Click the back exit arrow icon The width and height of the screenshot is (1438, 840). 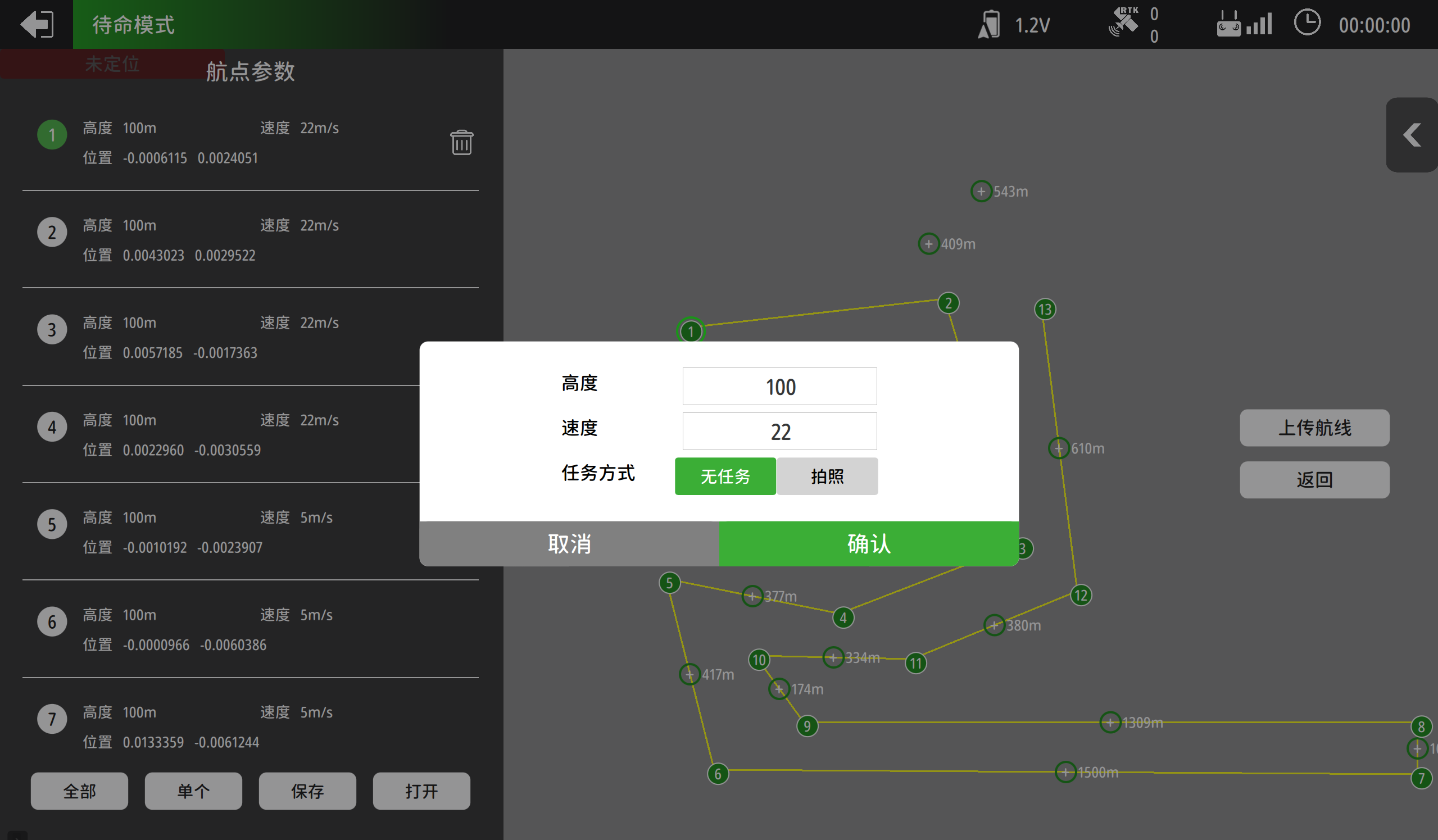coord(37,25)
